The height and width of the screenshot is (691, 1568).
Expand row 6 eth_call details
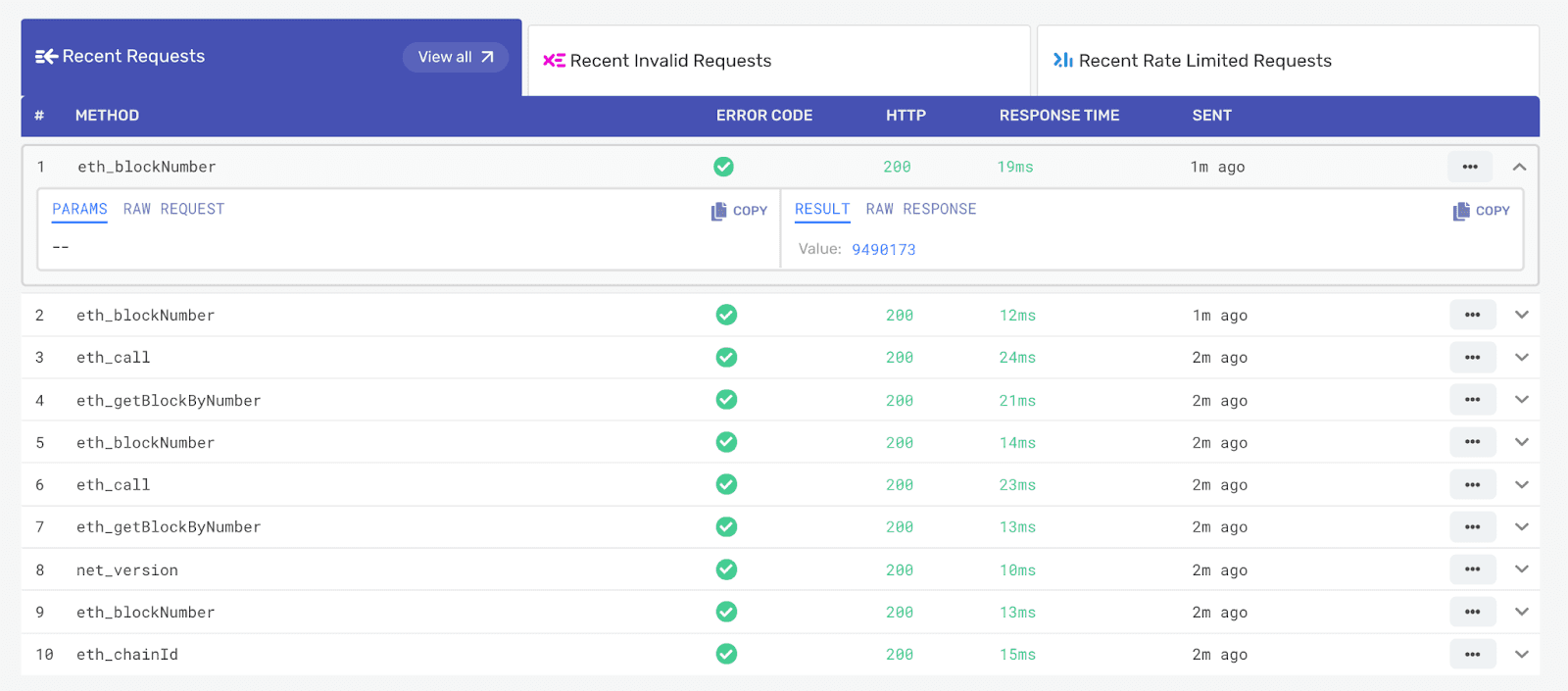pos(1521,484)
